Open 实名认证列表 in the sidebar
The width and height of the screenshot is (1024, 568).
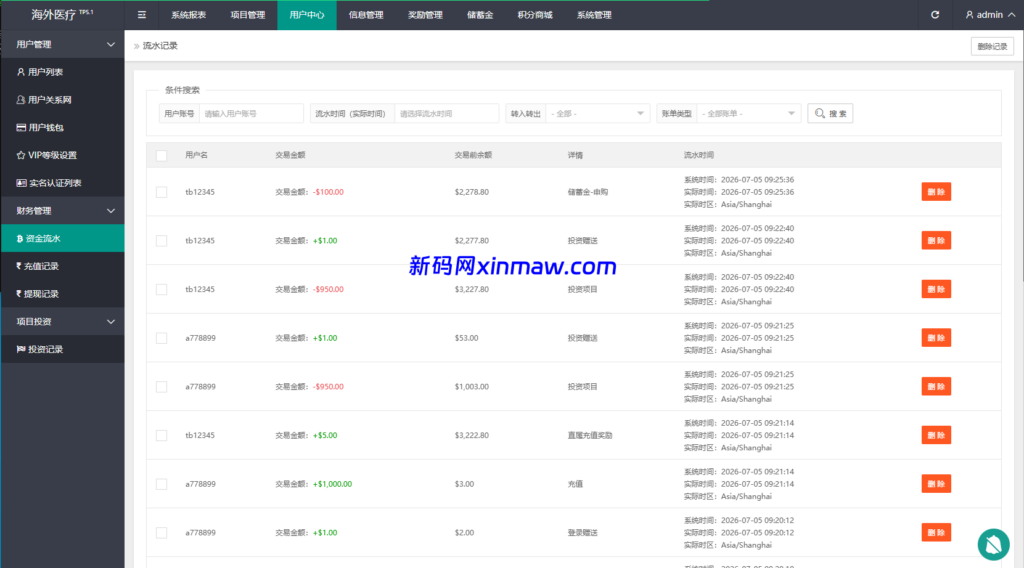(x=63, y=183)
